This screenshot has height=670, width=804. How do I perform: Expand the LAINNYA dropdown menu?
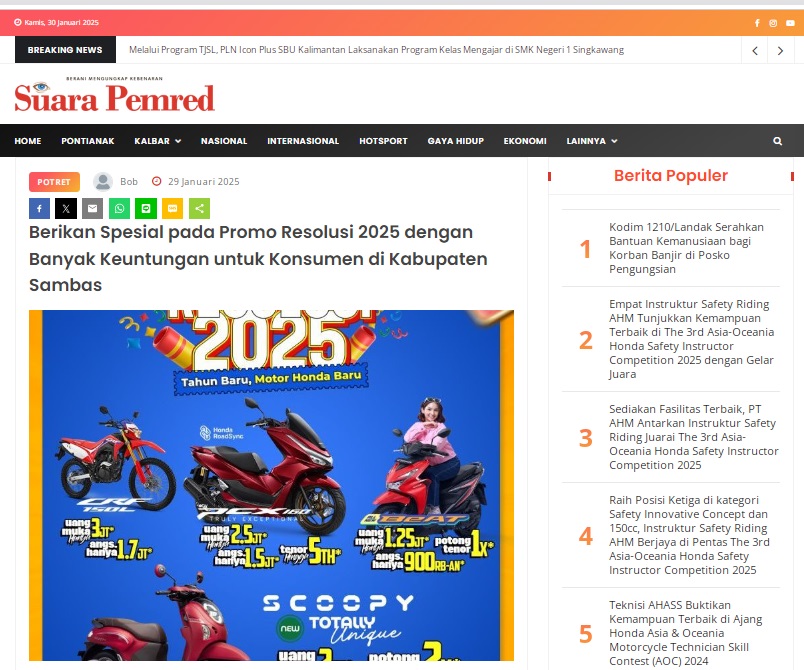click(592, 141)
